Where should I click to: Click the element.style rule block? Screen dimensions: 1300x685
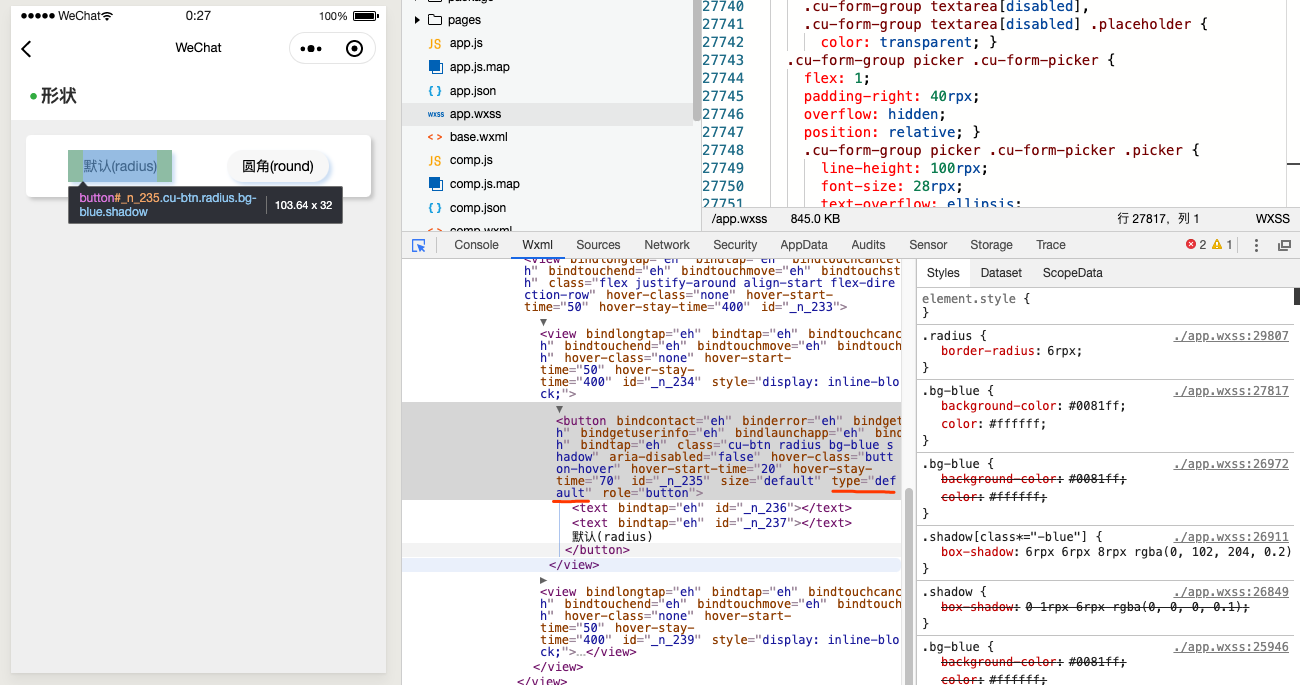(1105, 306)
